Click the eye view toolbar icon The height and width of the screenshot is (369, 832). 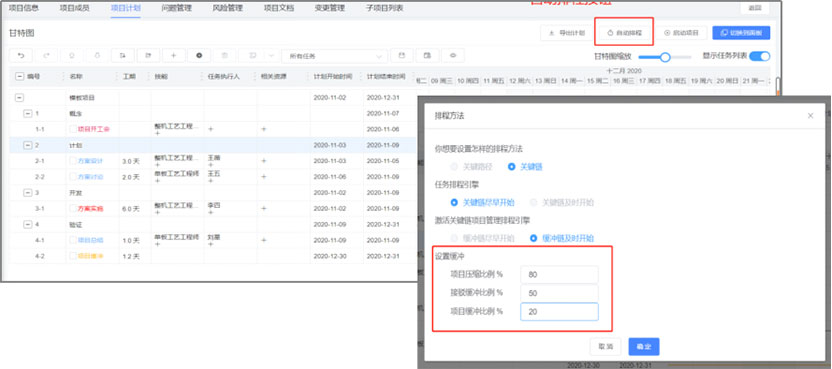[x=453, y=55]
